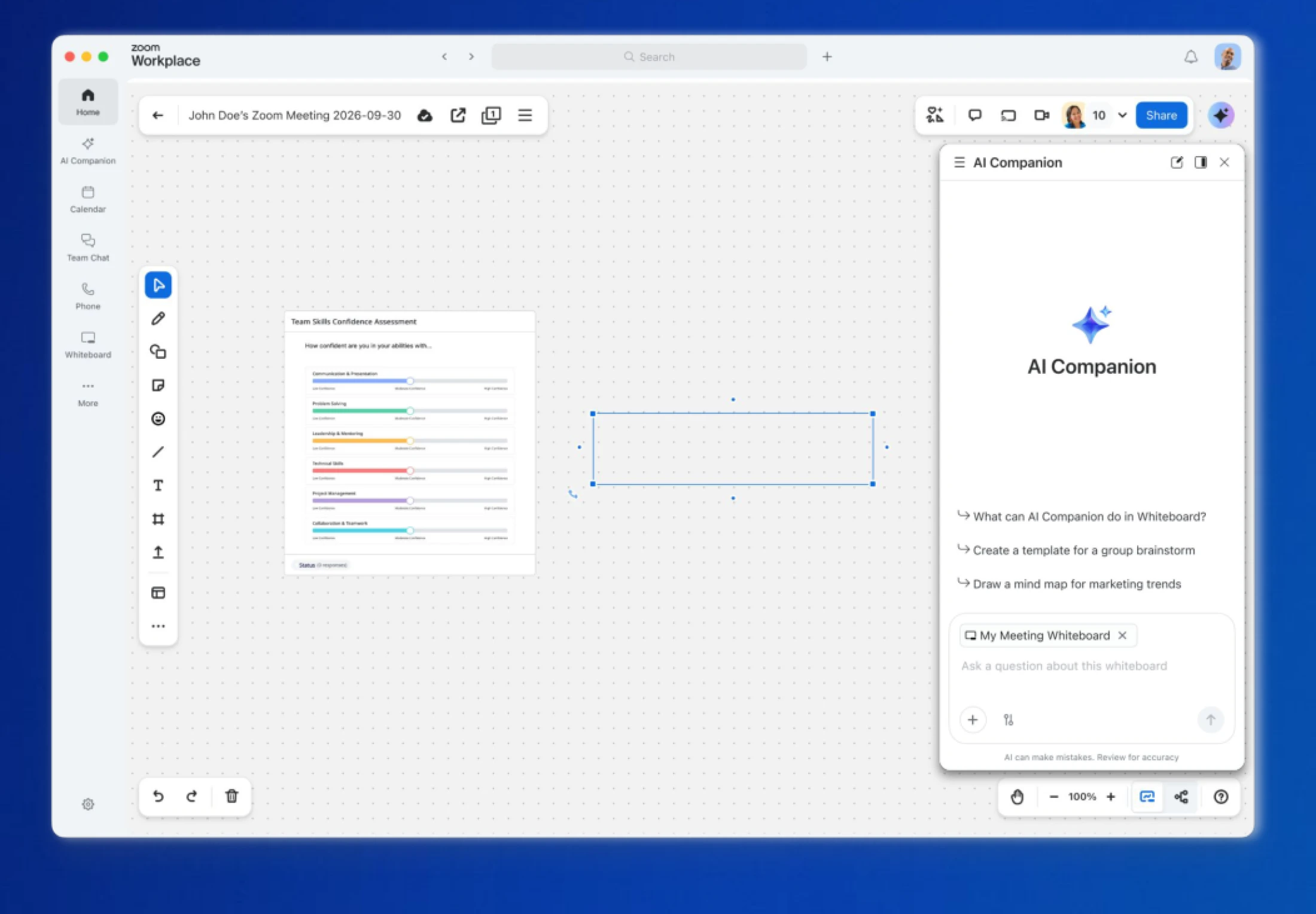Screen dimensions: 1316x914
Task: Go to Home in sidebar
Action: coord(88,102)
